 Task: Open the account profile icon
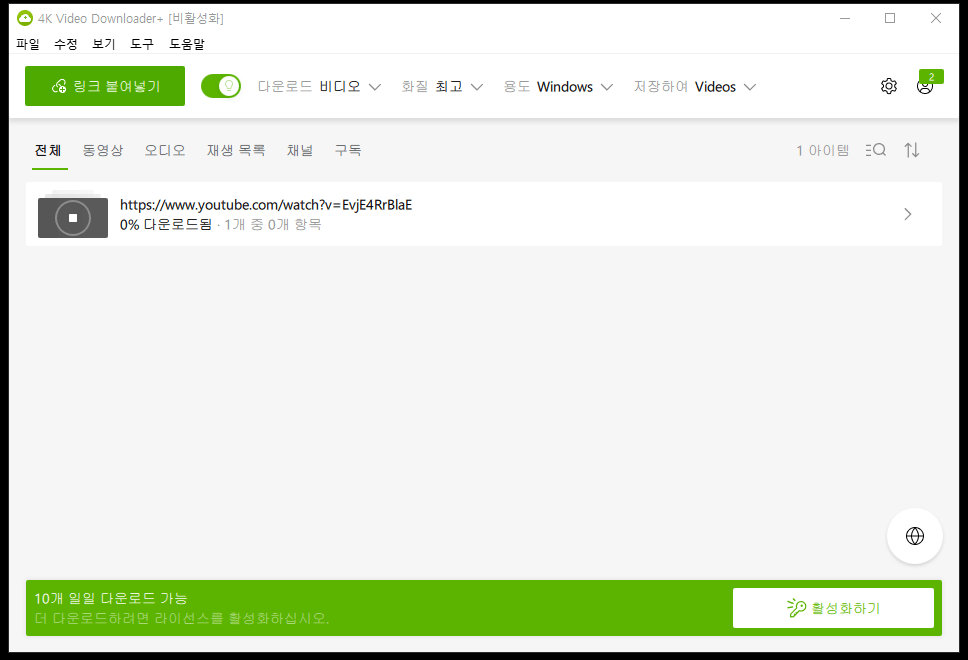(x=924, y=86)
